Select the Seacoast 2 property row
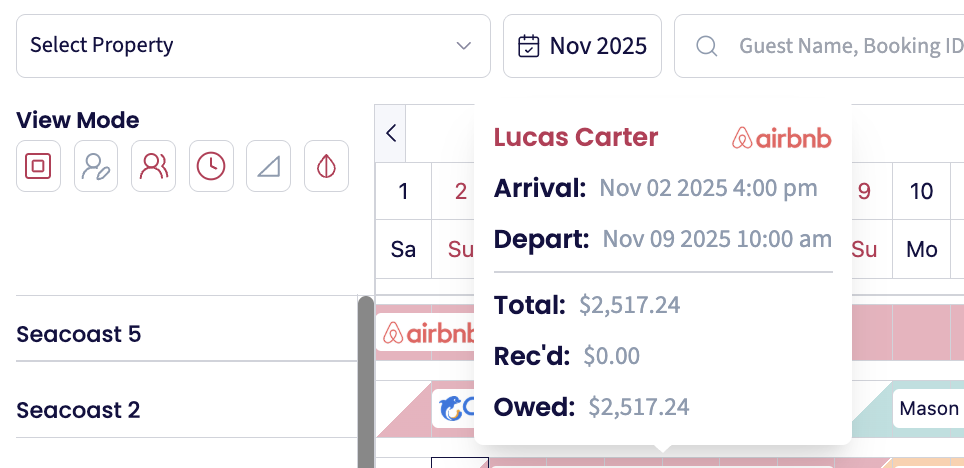Screen dimensions: 964x468 pyautogui.click(x=79, y=410)
